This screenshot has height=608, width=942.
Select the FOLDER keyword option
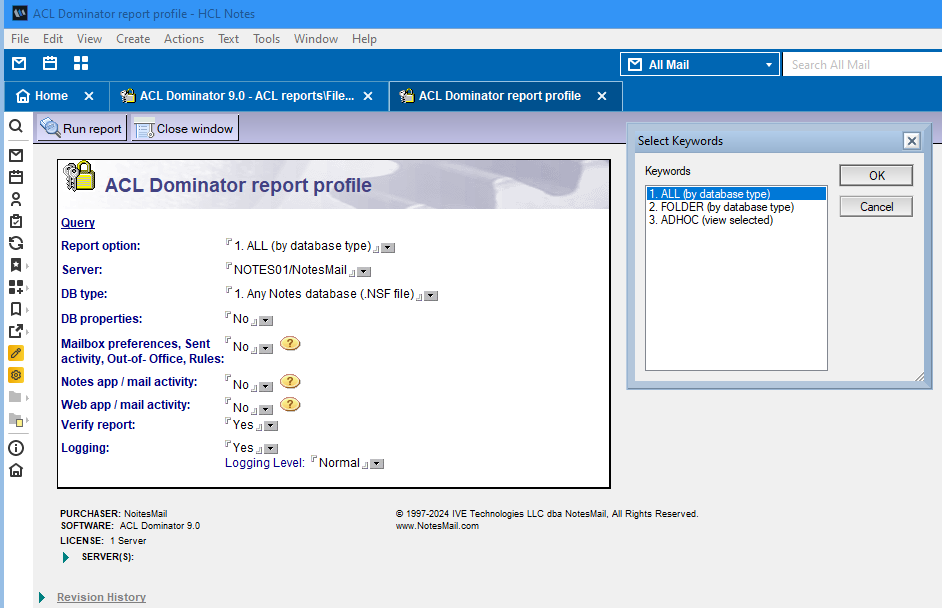(x=721, y=207)
